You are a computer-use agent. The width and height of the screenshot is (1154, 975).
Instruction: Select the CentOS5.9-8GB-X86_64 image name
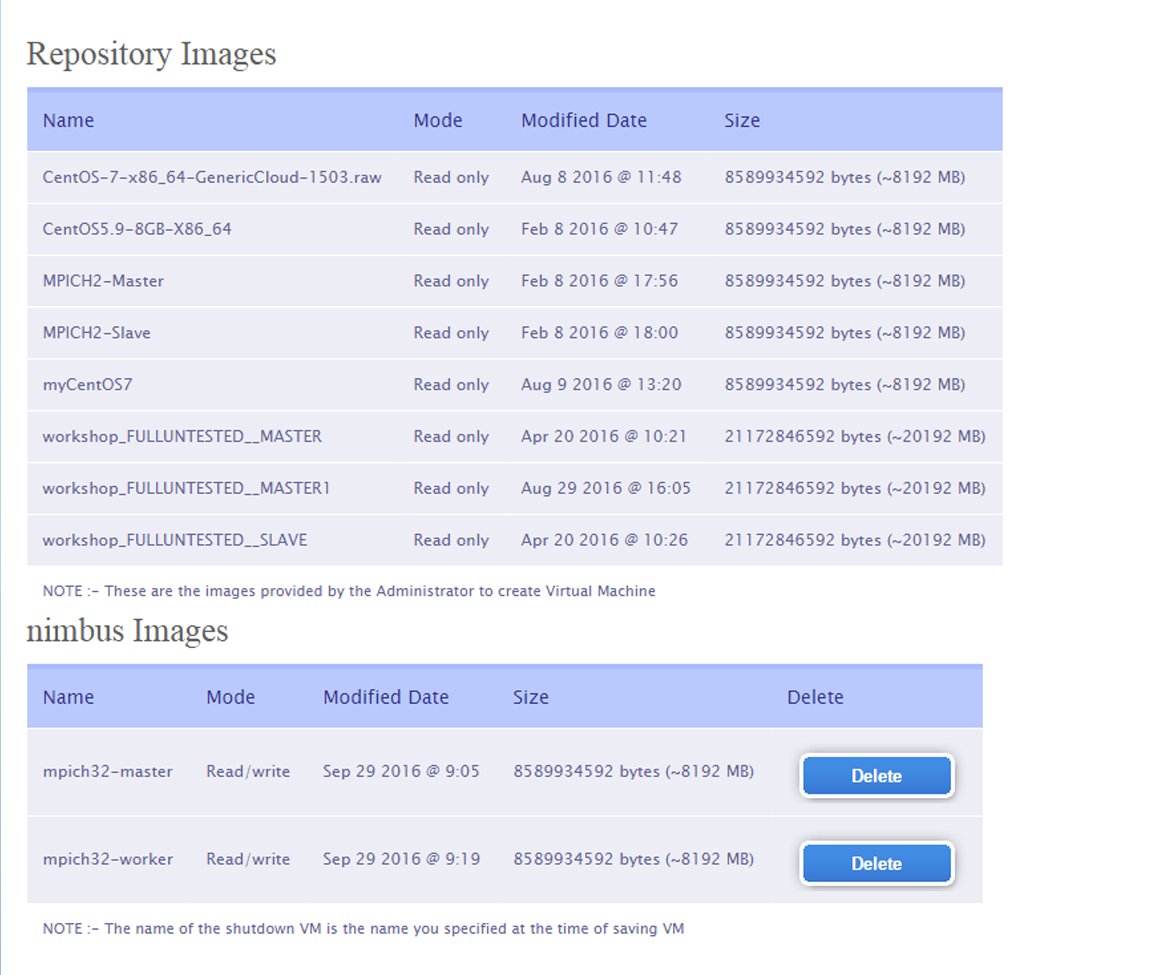(x=137, y=229)
